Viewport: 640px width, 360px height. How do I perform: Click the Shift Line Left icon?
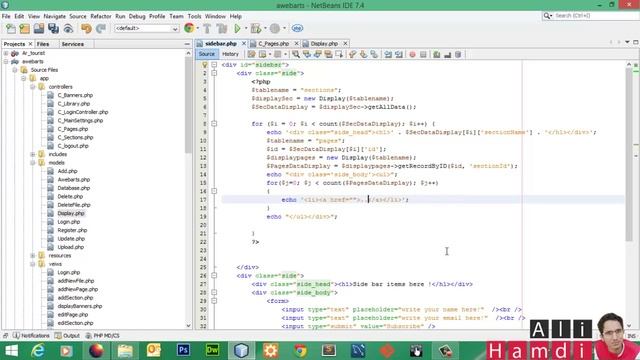388,54
